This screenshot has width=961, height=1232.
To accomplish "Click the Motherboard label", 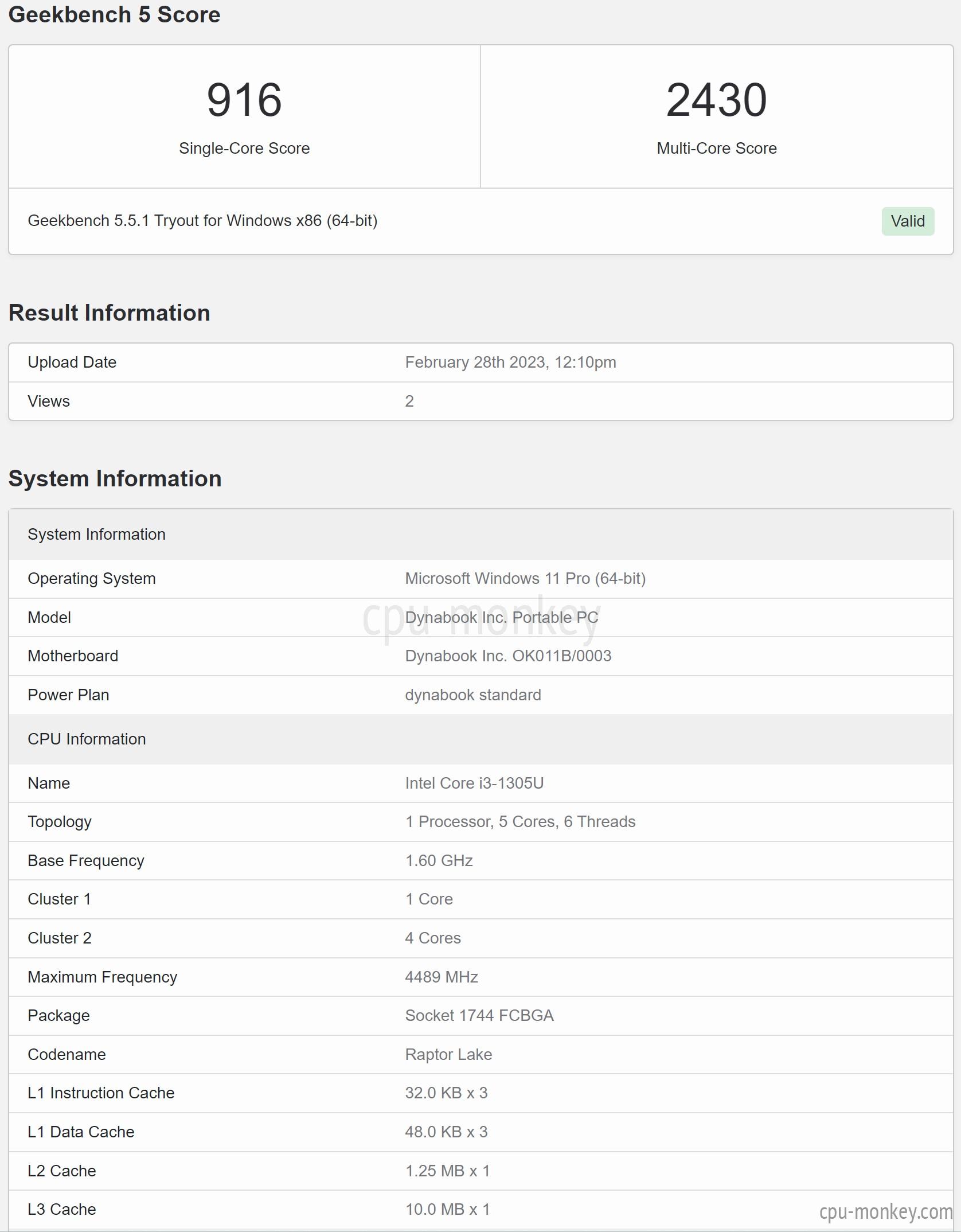I will click(x=73, y=656).
